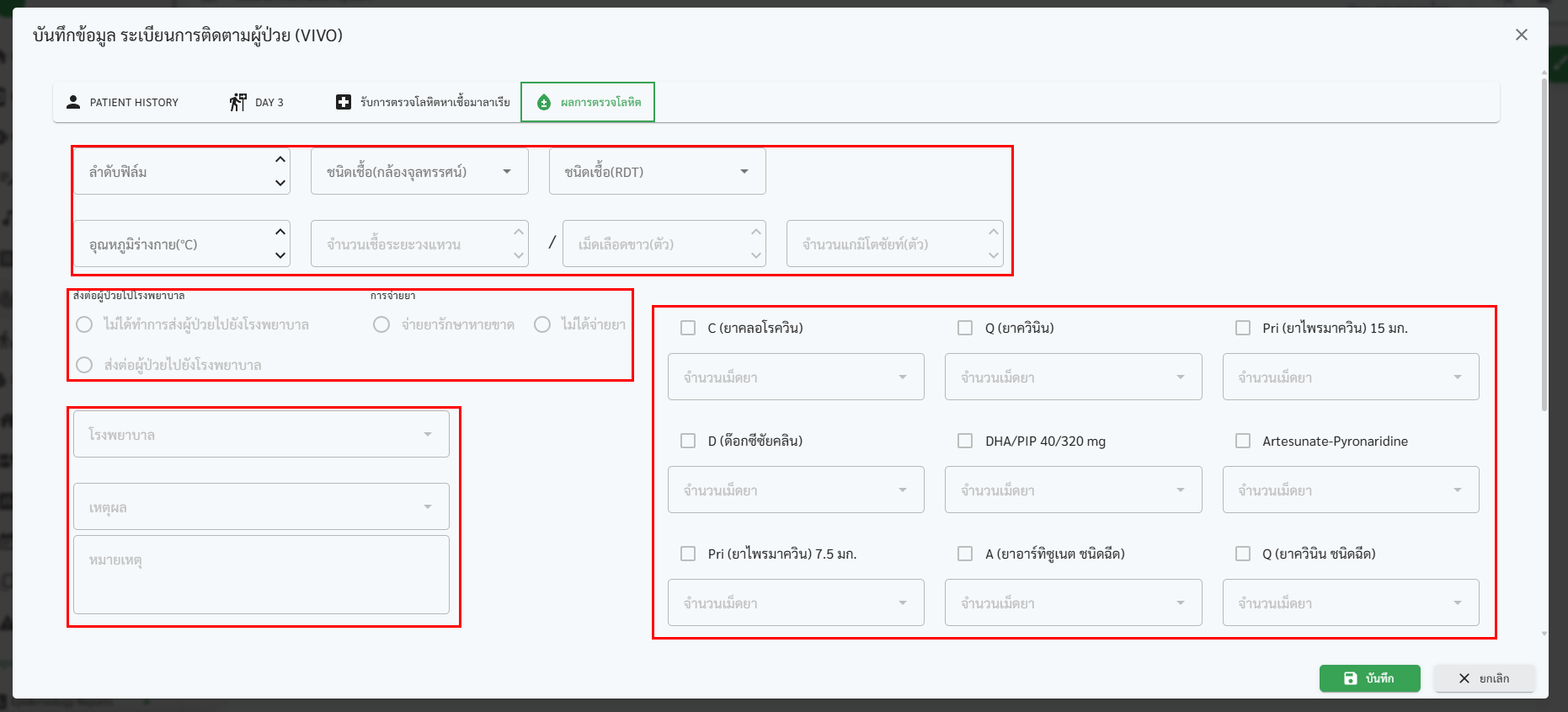The width and height of the screenshot is (1568, 712).
Task: Click the ยกเลิก cancel button
Action: 1484,678
